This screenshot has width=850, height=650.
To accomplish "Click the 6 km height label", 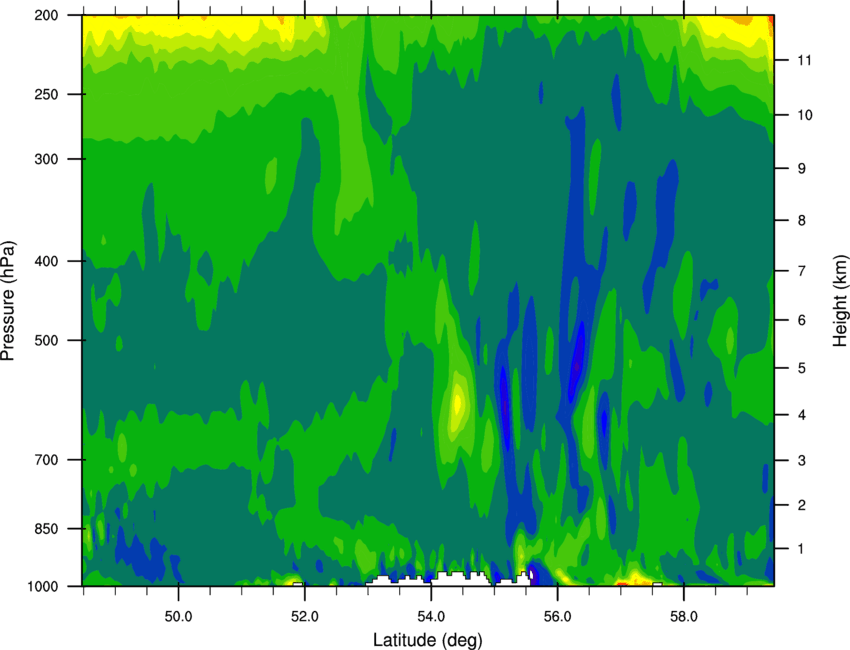I will click(802, 320).
